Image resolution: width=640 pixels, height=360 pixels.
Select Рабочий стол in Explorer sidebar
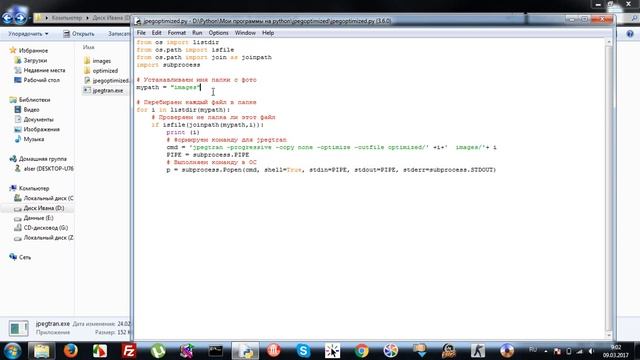pos(37,80)
